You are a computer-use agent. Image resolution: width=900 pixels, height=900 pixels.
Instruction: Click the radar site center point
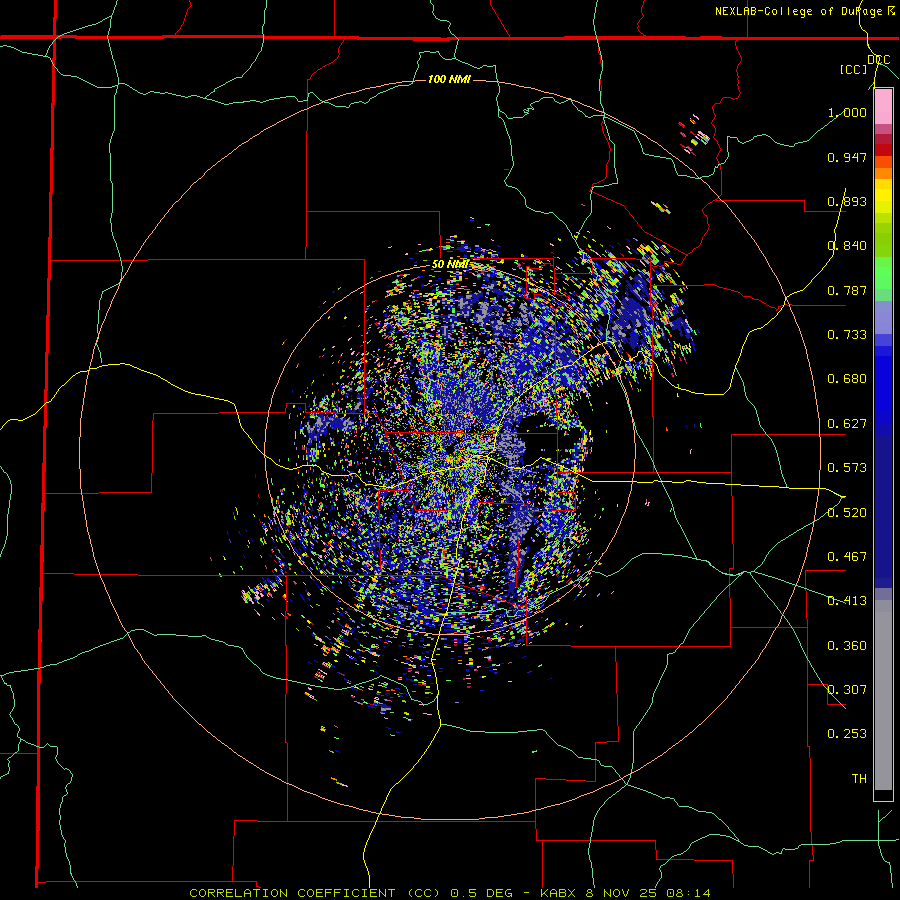coord(449,448)
